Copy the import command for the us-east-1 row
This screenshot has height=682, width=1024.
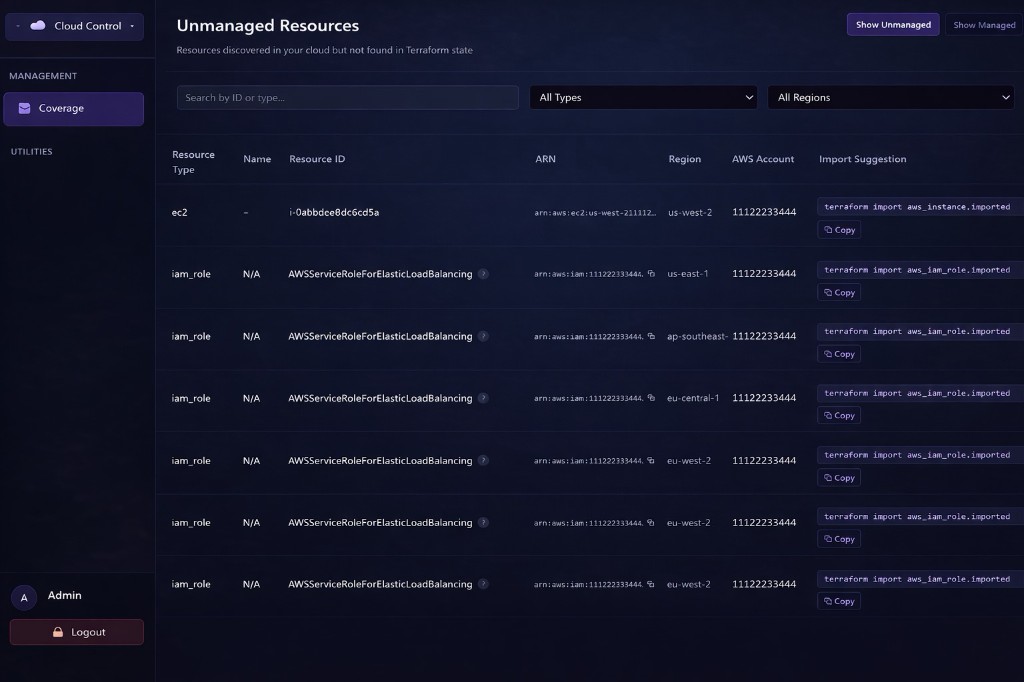839,293
